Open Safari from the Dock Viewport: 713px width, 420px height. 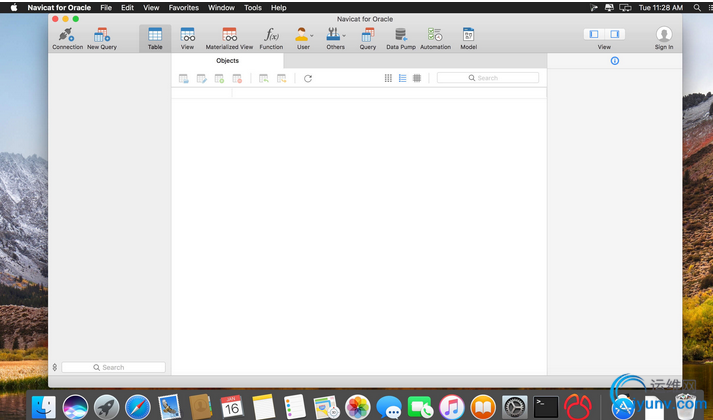138,406
